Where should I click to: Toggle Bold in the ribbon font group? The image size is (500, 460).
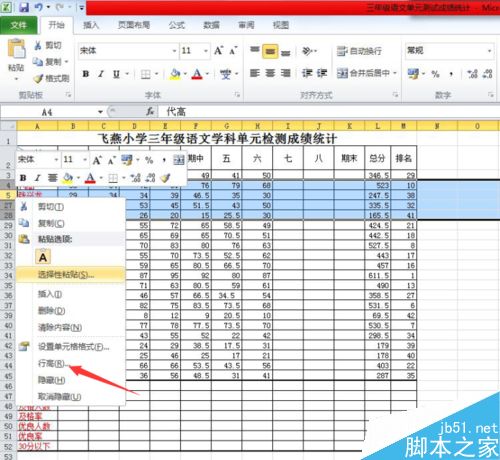86,74
